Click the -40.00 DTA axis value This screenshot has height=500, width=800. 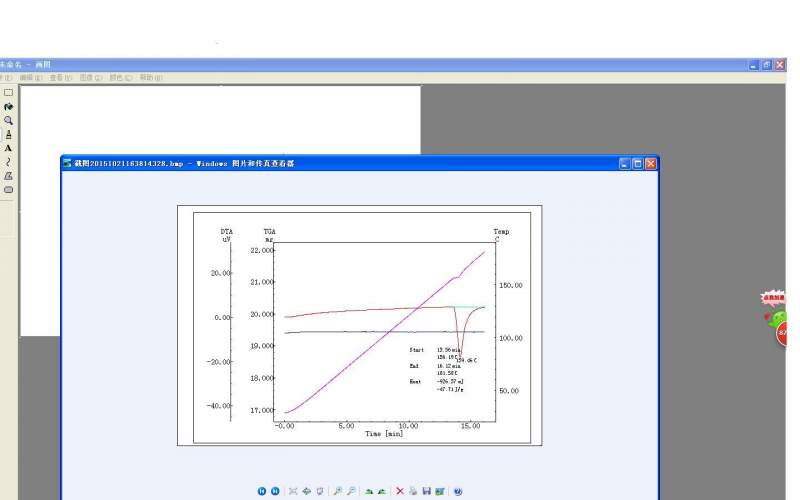[219, 406]
